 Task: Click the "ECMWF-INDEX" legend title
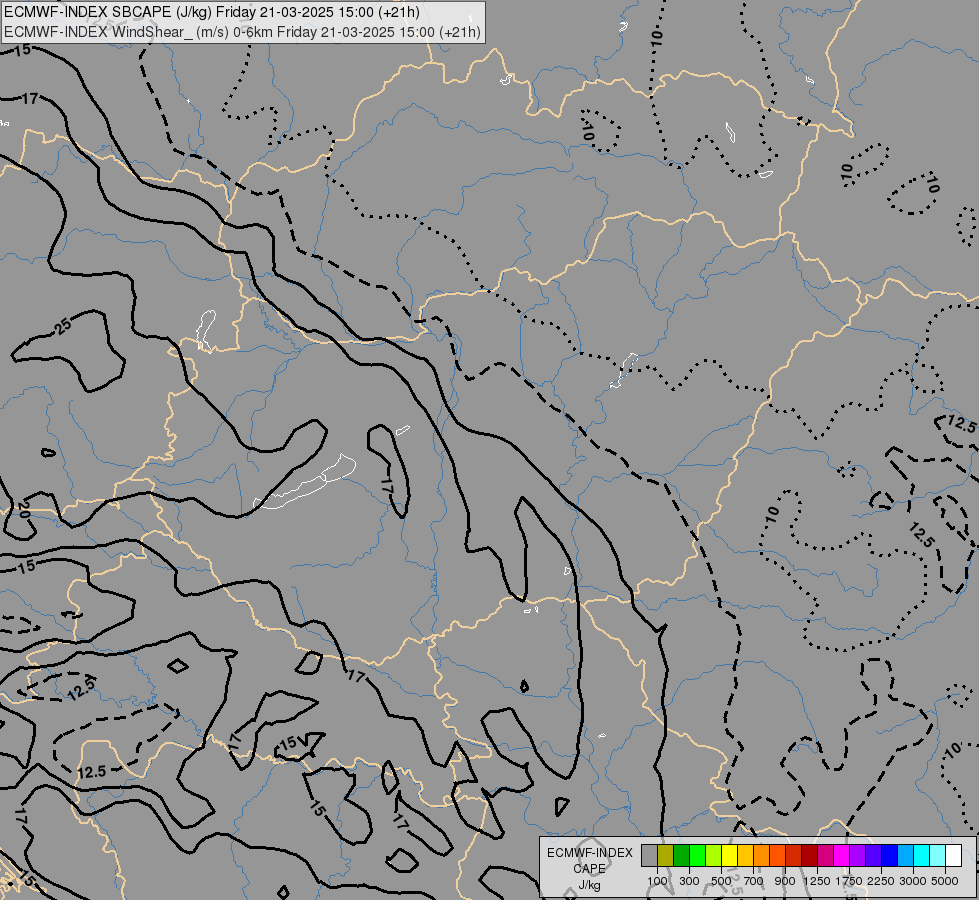click(589, 853)
